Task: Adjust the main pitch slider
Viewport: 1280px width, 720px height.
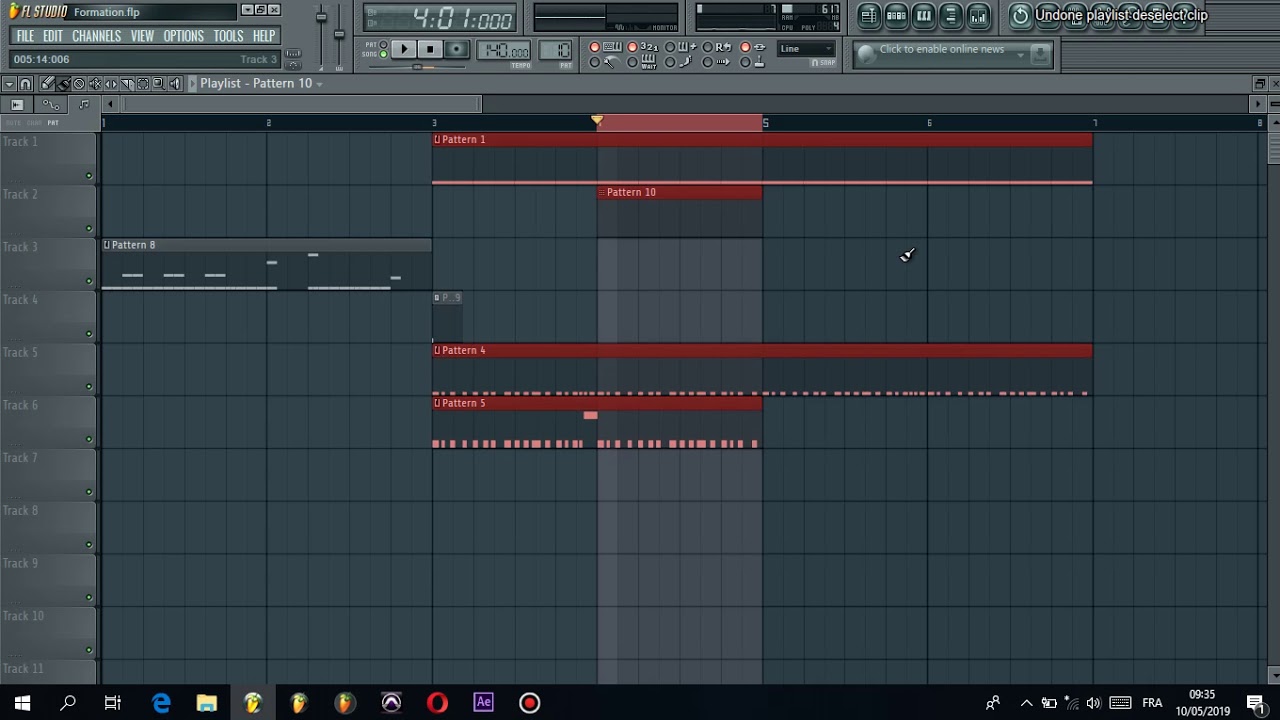Action: click(x=339, y=35)
